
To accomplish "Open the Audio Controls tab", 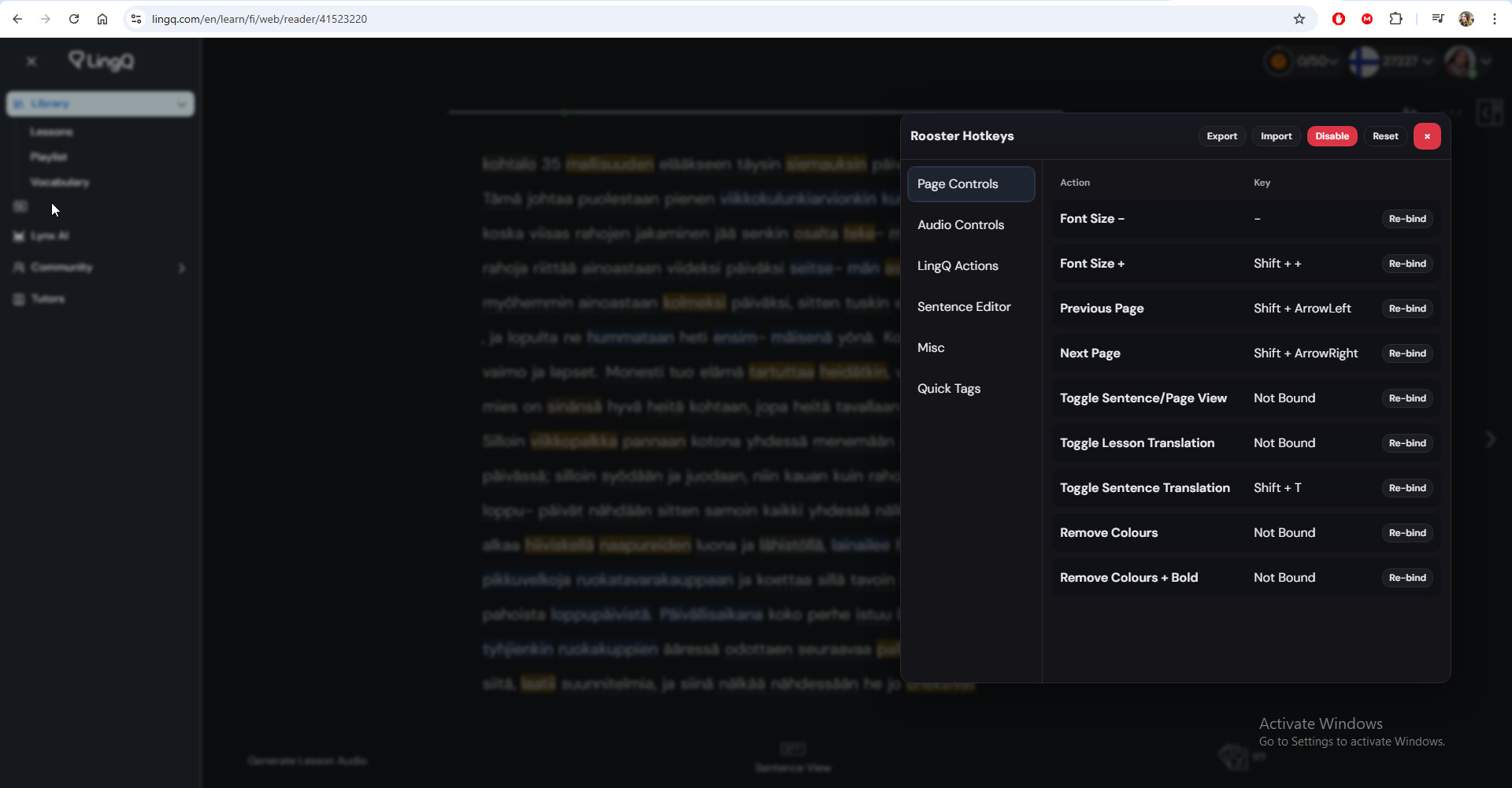I will click(960, 225).
